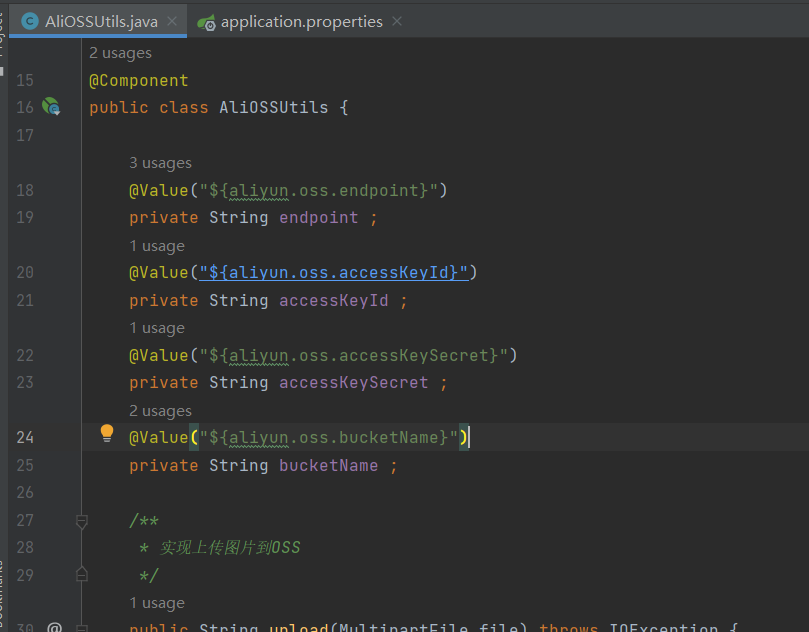Click the Java class icon on AliOSSUtils tab

30,21
